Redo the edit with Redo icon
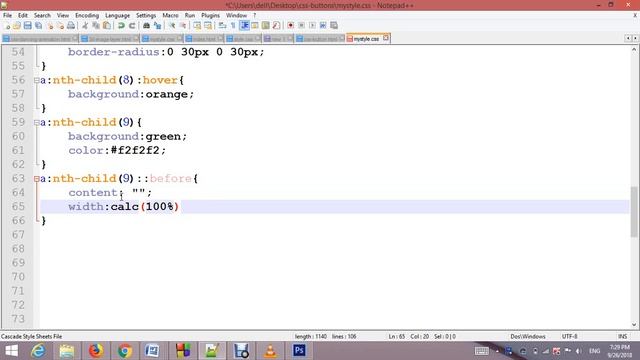The height and width of the screenshot is (360, 640). point(132,25)
